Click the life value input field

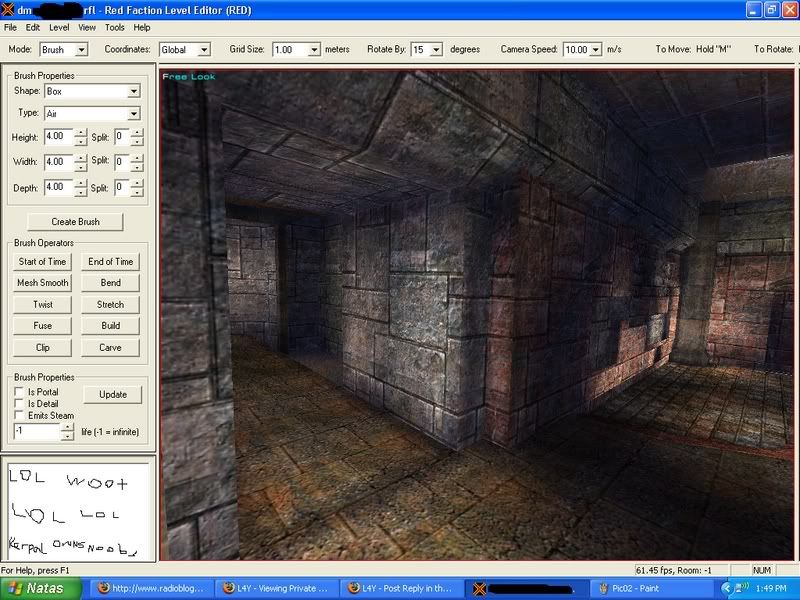[37, 432]
